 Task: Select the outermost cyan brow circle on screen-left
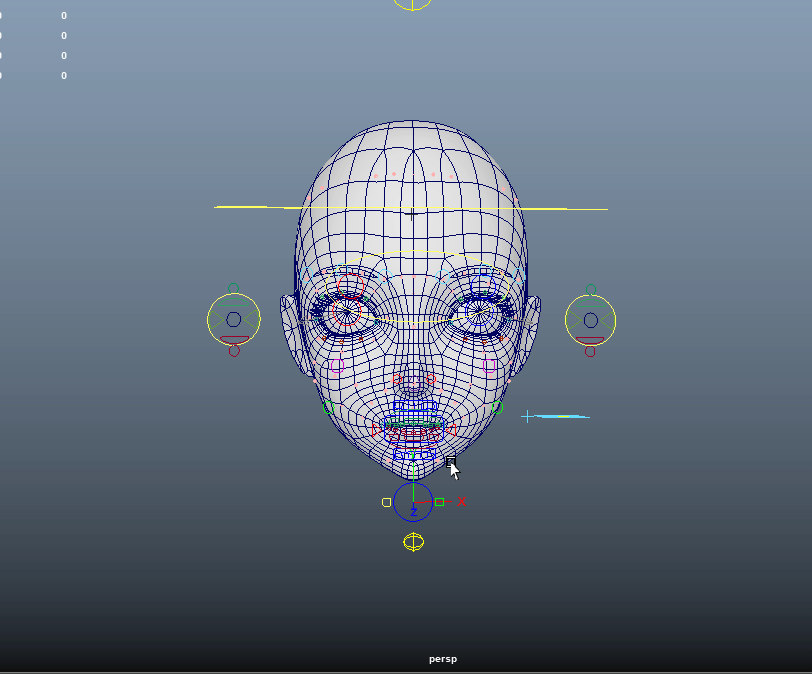[306, 274]
